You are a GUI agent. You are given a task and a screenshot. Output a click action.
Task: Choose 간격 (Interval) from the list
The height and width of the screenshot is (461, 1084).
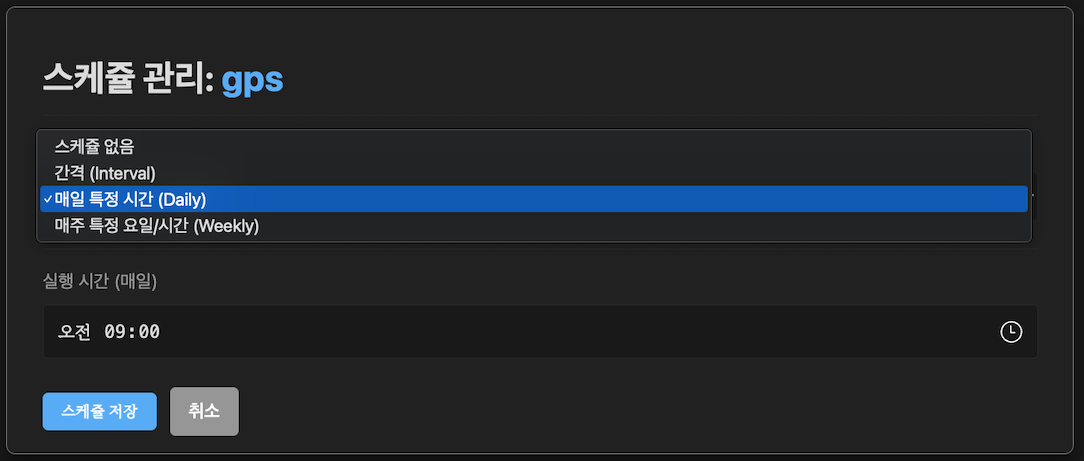(x=105, y=173)
